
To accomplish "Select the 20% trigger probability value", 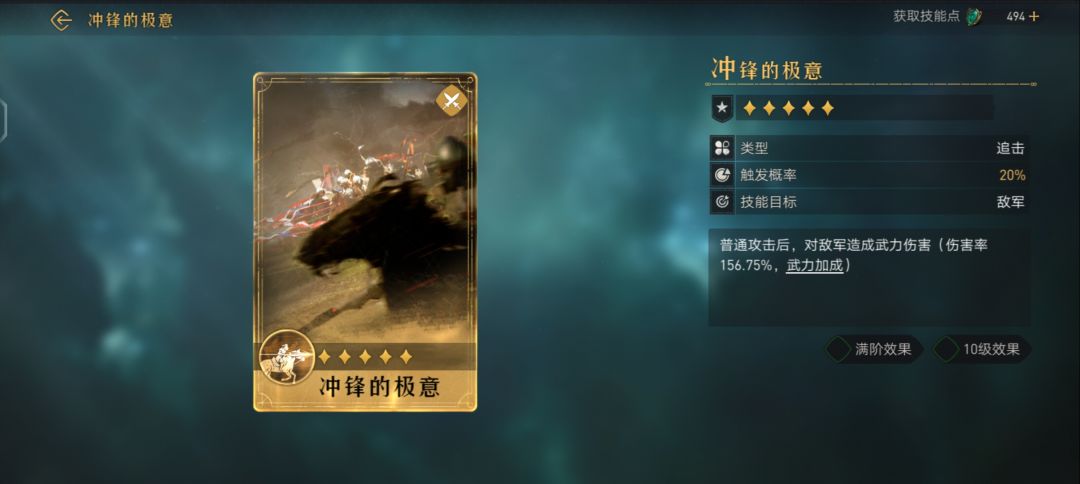I will pos(1012,175).
